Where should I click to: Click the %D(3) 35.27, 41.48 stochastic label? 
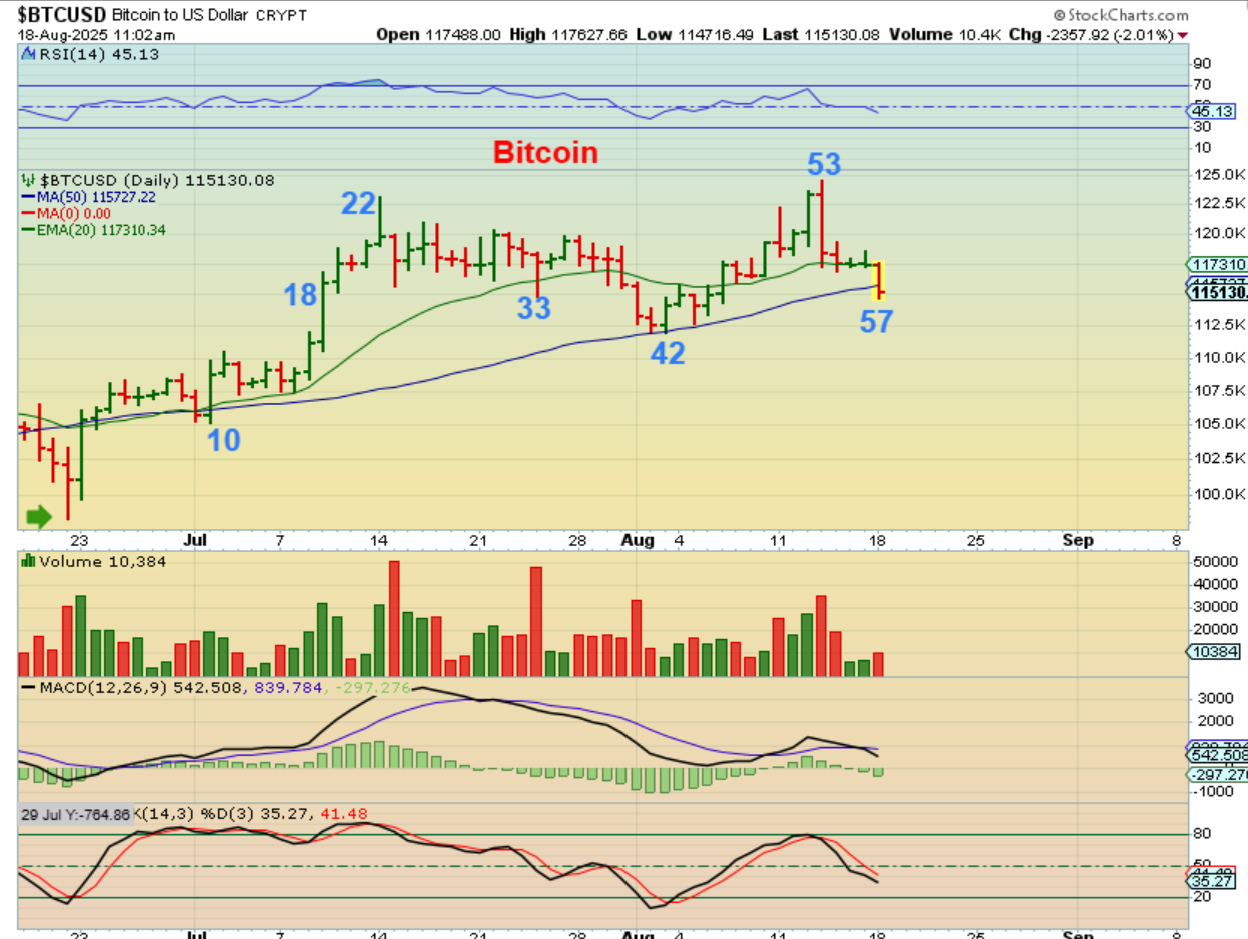pyautogui.click(x=286, y=815)
